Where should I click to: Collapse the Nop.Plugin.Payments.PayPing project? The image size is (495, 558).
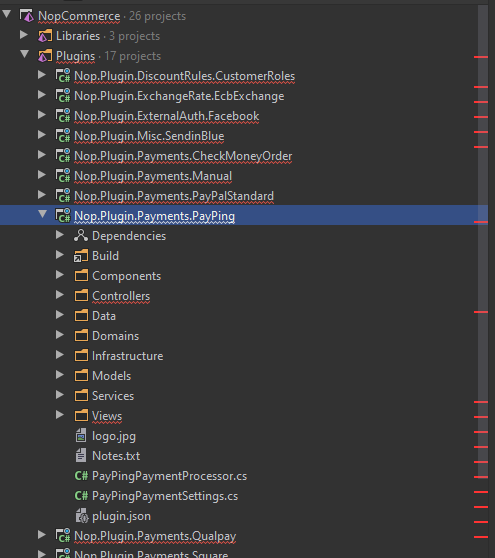click(43, 214)
